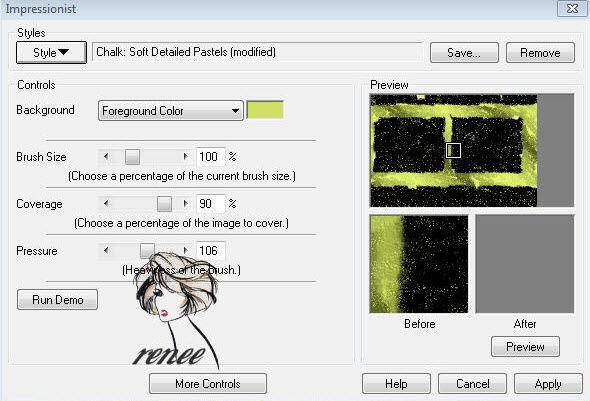
Task: Click the Coverage percentage input field
Action: click(210, 204)
